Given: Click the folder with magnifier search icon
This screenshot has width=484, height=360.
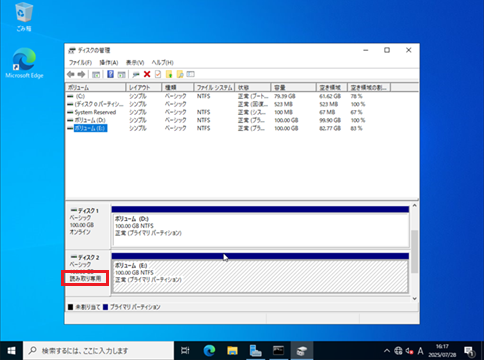Looking at the screenshot, I should [x=180, y=74].
